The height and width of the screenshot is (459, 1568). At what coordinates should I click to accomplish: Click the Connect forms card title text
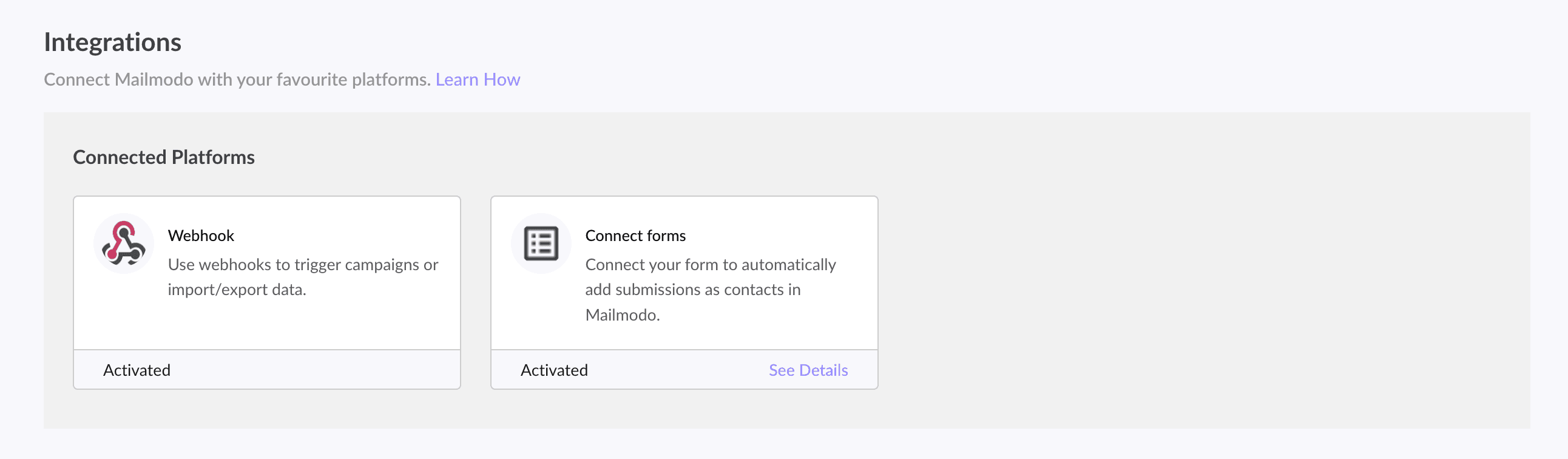[635, 236]
